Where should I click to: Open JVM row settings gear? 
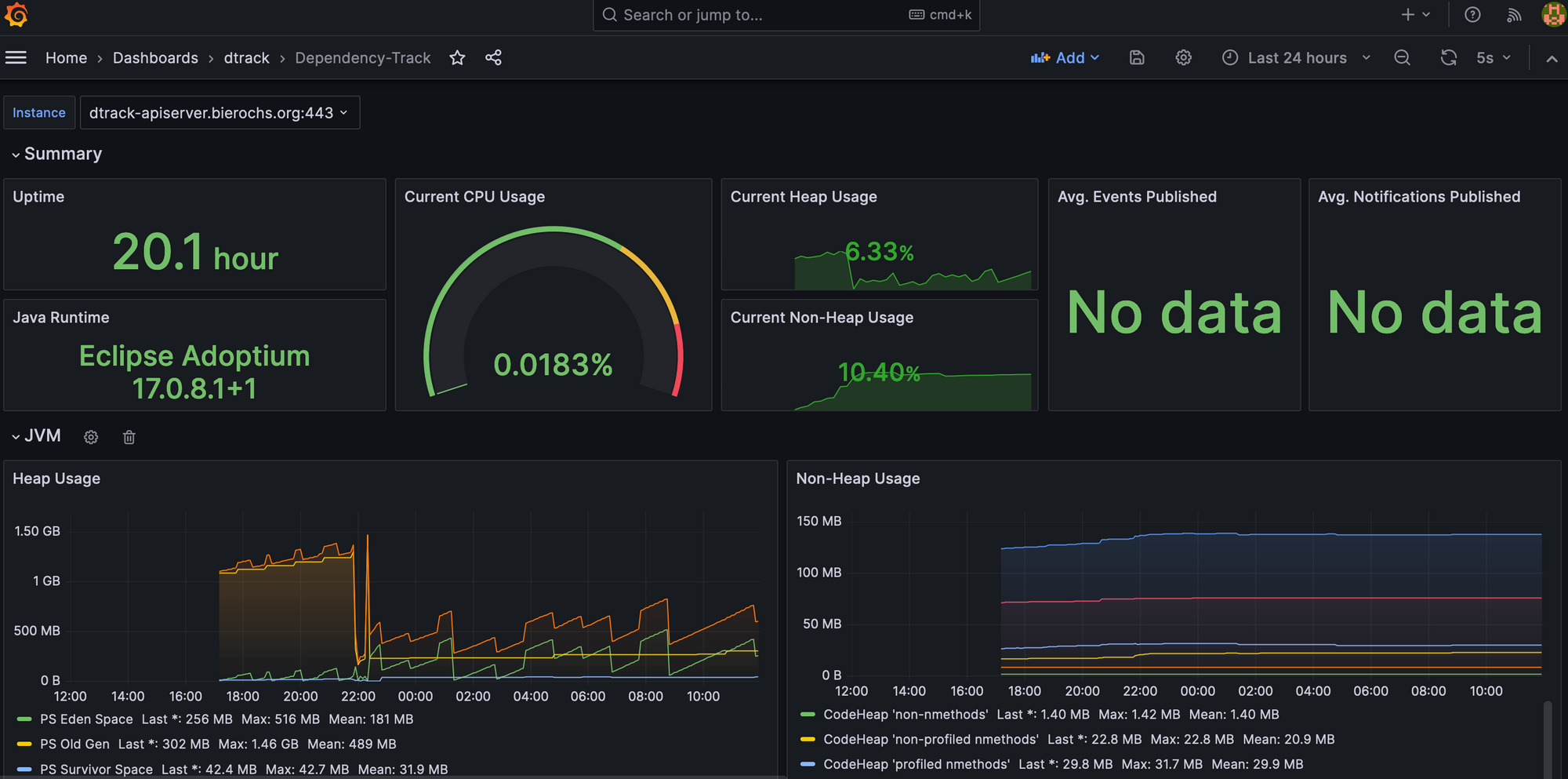click(91, 437)
